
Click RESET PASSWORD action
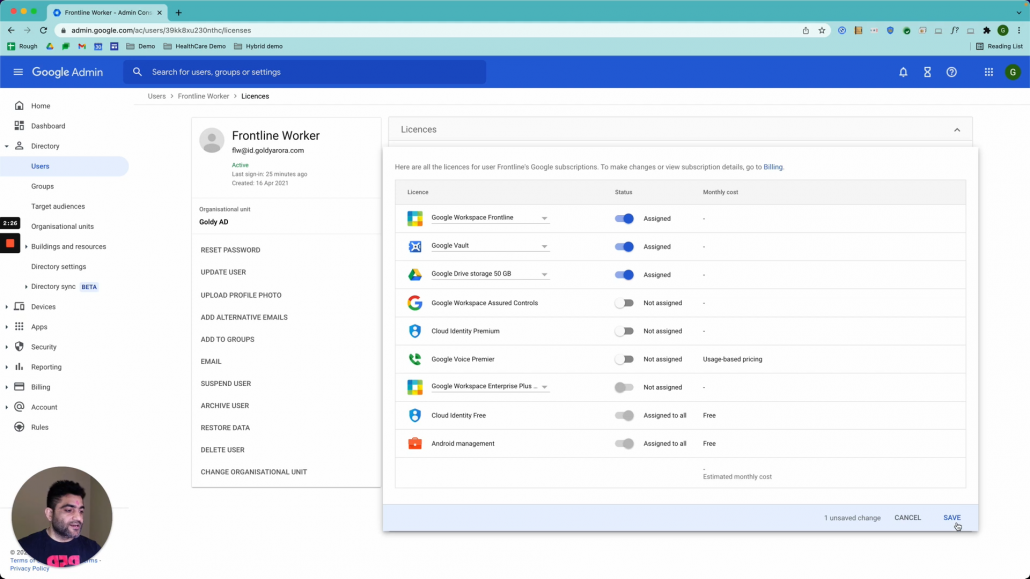coord(231,250)
